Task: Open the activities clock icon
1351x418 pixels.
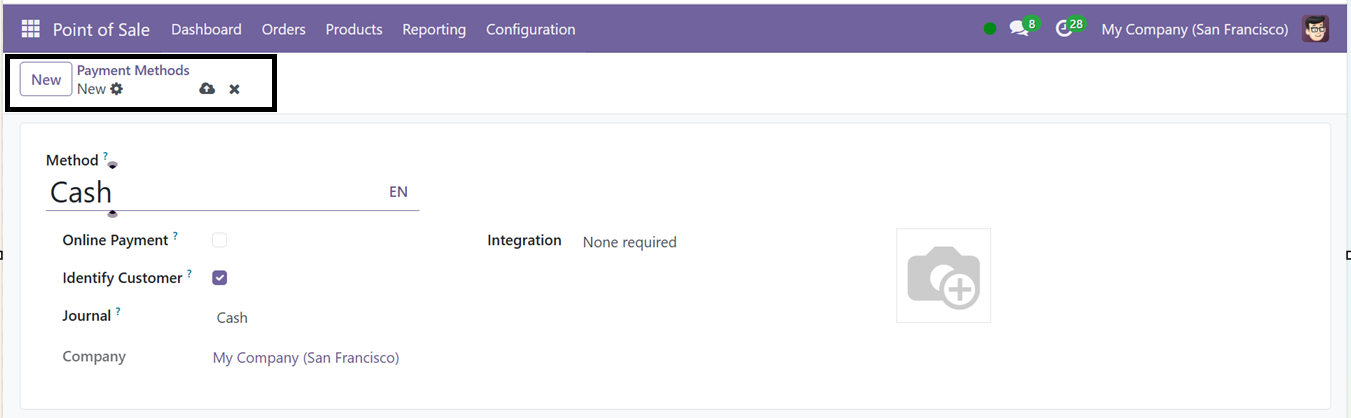Action: tap(1064, 29)
